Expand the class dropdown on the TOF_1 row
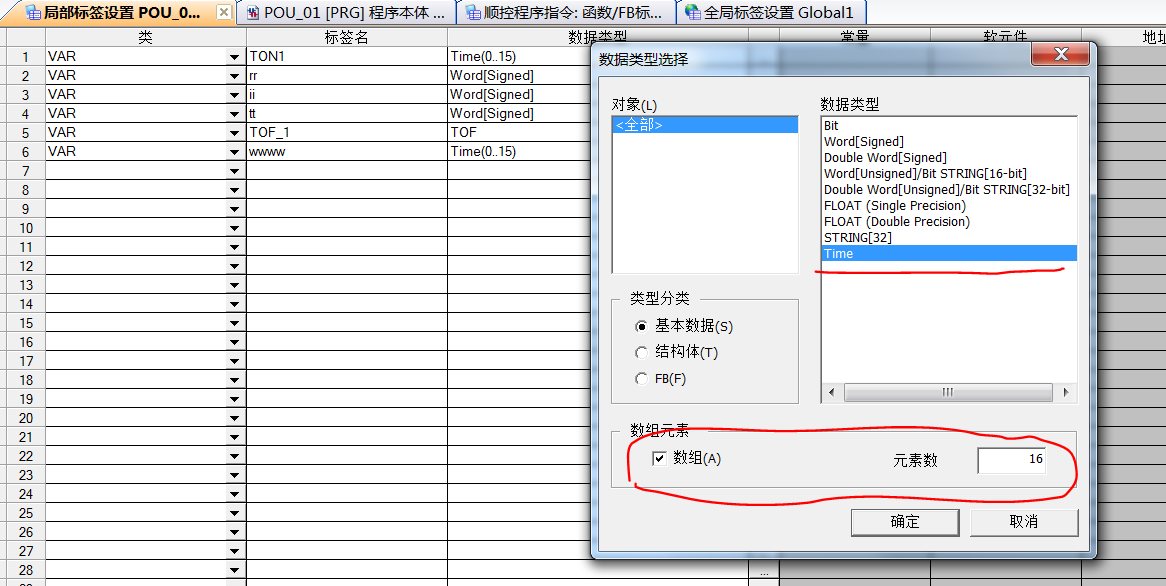The height and width of the screenshot is (586, 1166). tap(235, 133)
